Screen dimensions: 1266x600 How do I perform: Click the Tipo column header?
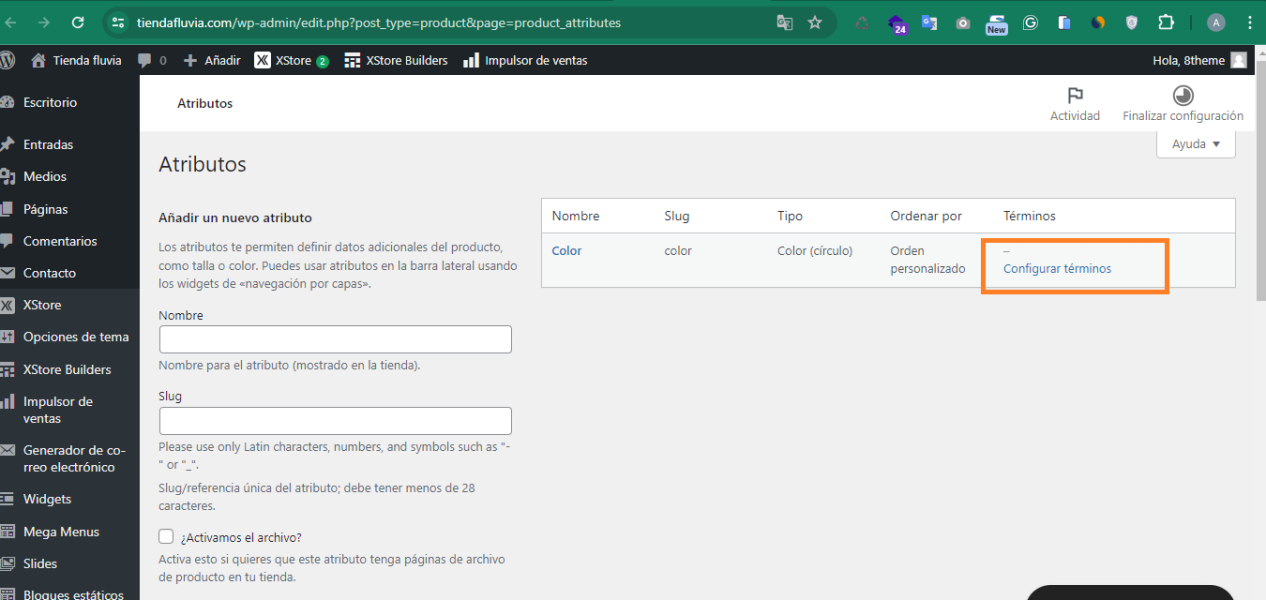click(790, 216)
